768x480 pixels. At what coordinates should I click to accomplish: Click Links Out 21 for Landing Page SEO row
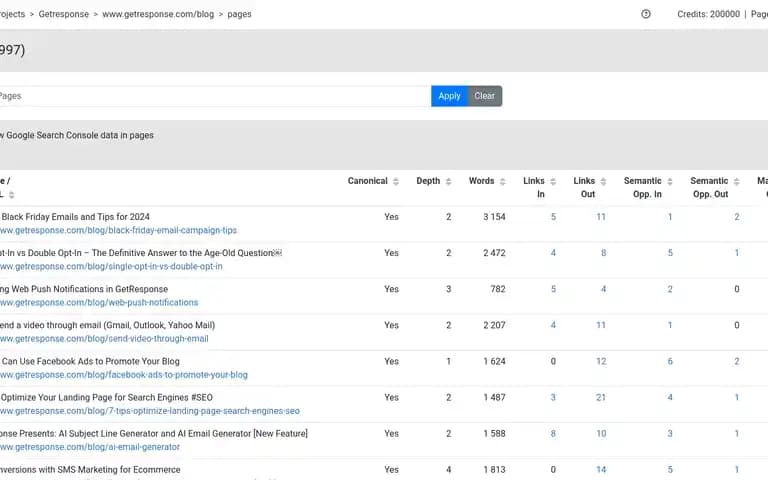tap(601, 398)
